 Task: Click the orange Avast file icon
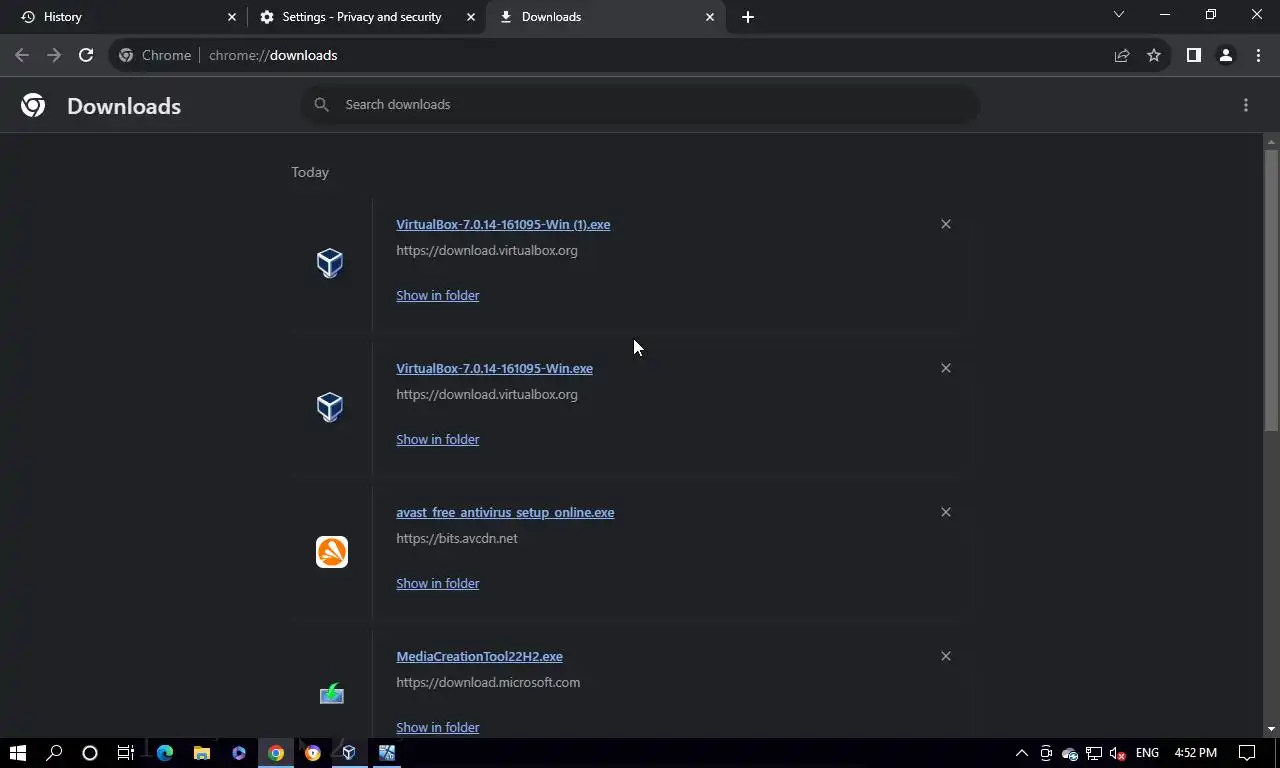(x=332, y=552)
